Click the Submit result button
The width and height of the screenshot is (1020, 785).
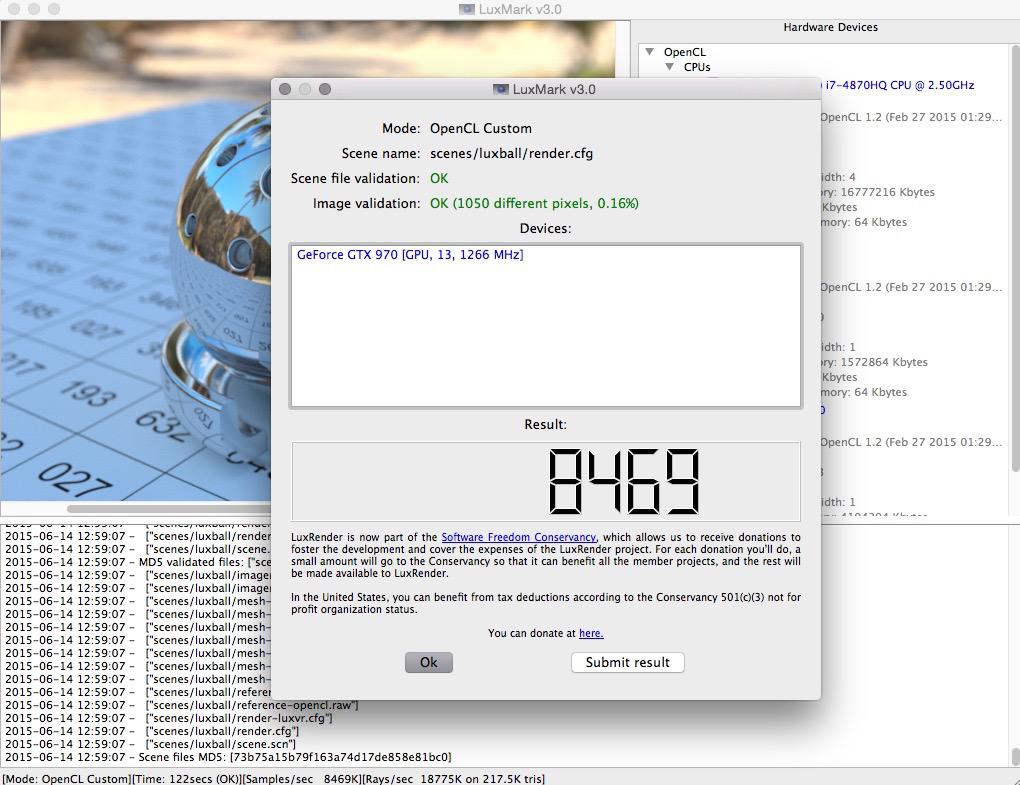tap(628, 662)
